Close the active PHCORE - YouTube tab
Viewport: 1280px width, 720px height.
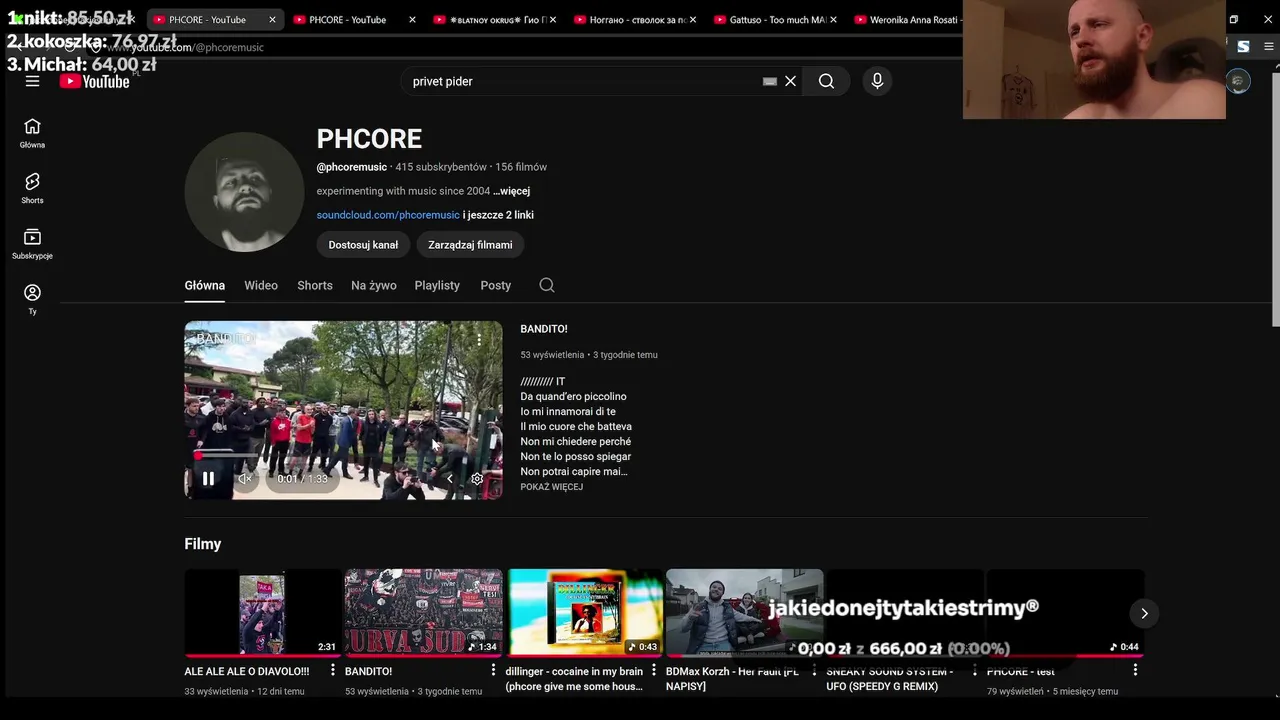point(272,19)
